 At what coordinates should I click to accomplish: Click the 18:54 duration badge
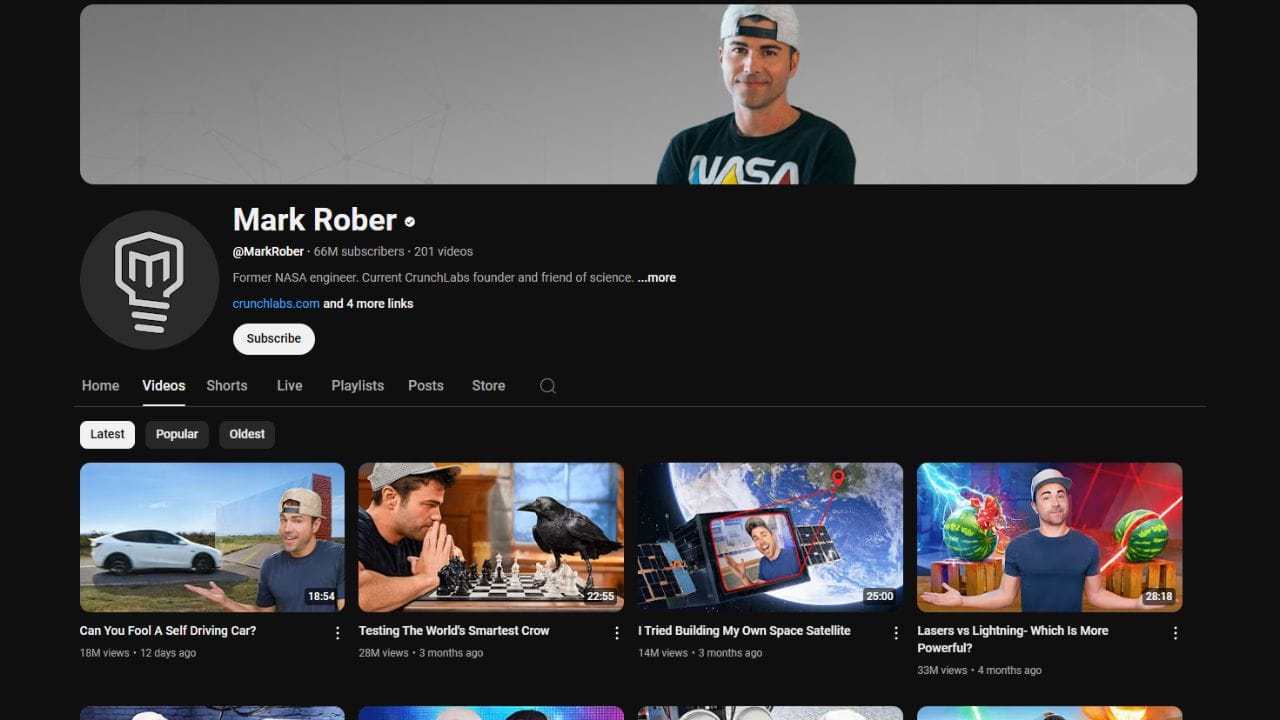(321, 597)
